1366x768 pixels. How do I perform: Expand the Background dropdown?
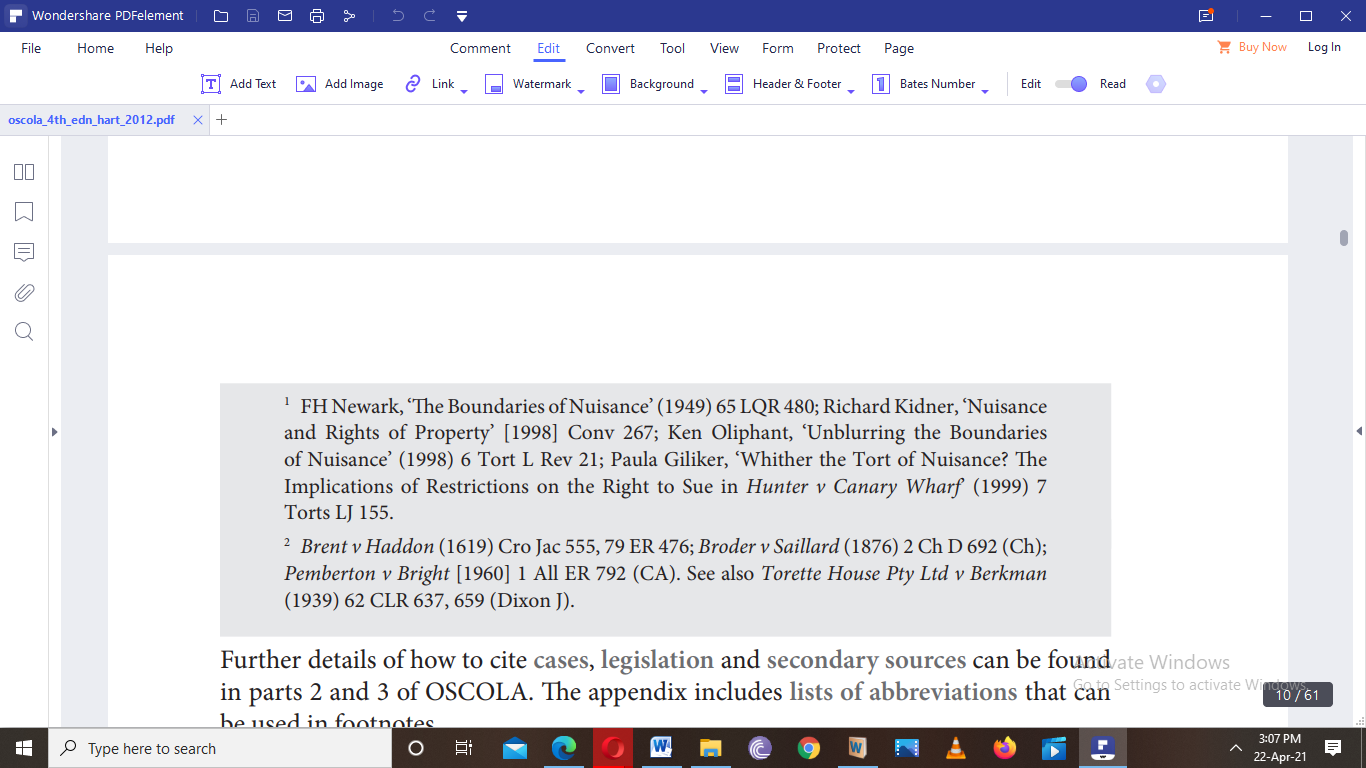click(x=703, y=90)
